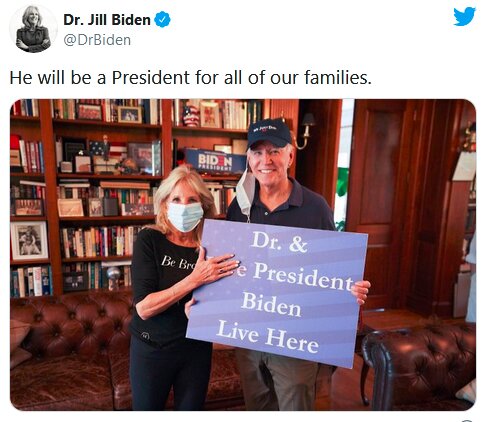Click 'Live Here' on the blue sign
482x422 pixels.
[268, 336]
